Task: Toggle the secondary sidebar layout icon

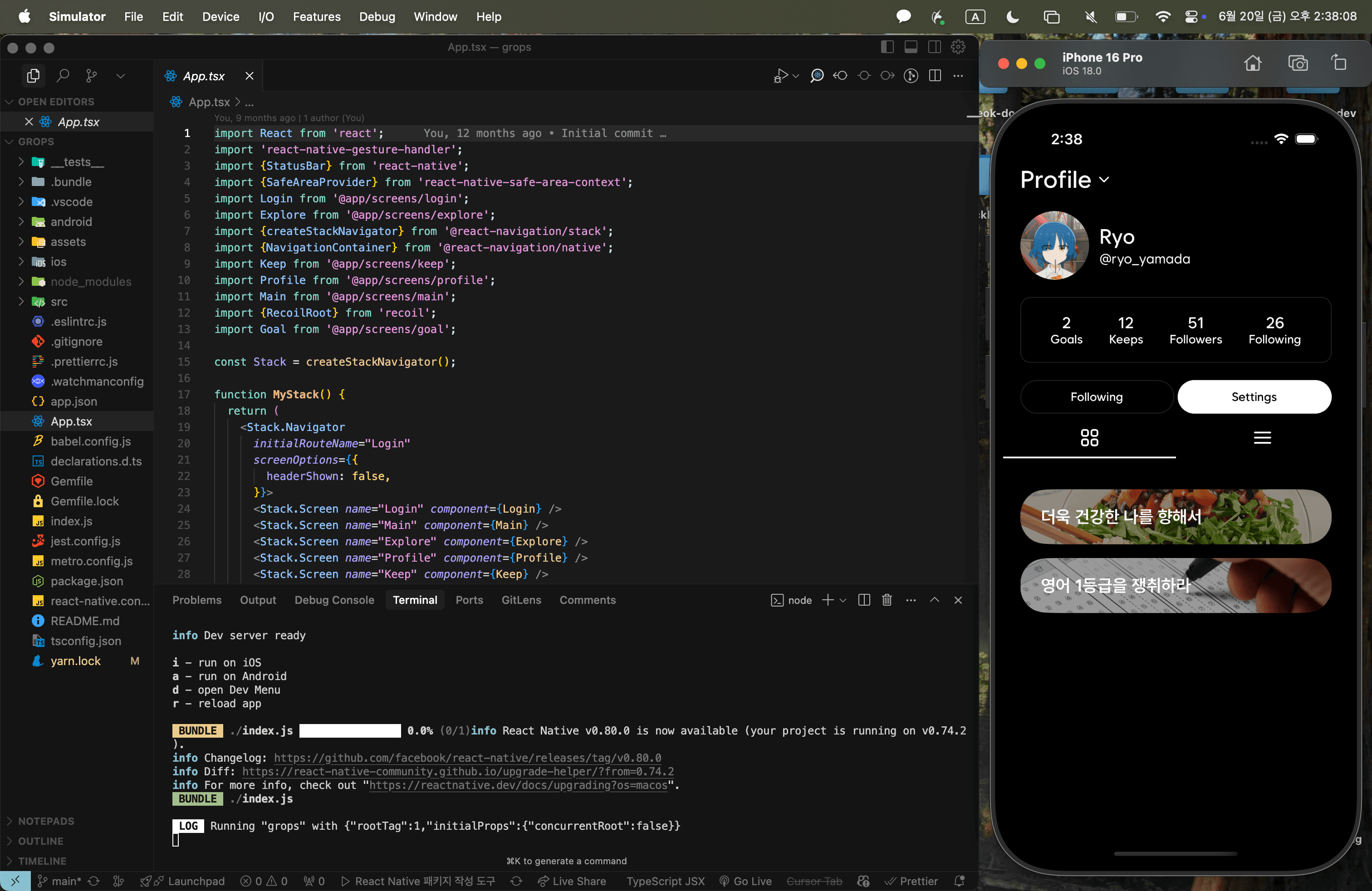Action: tap(934, 47)
